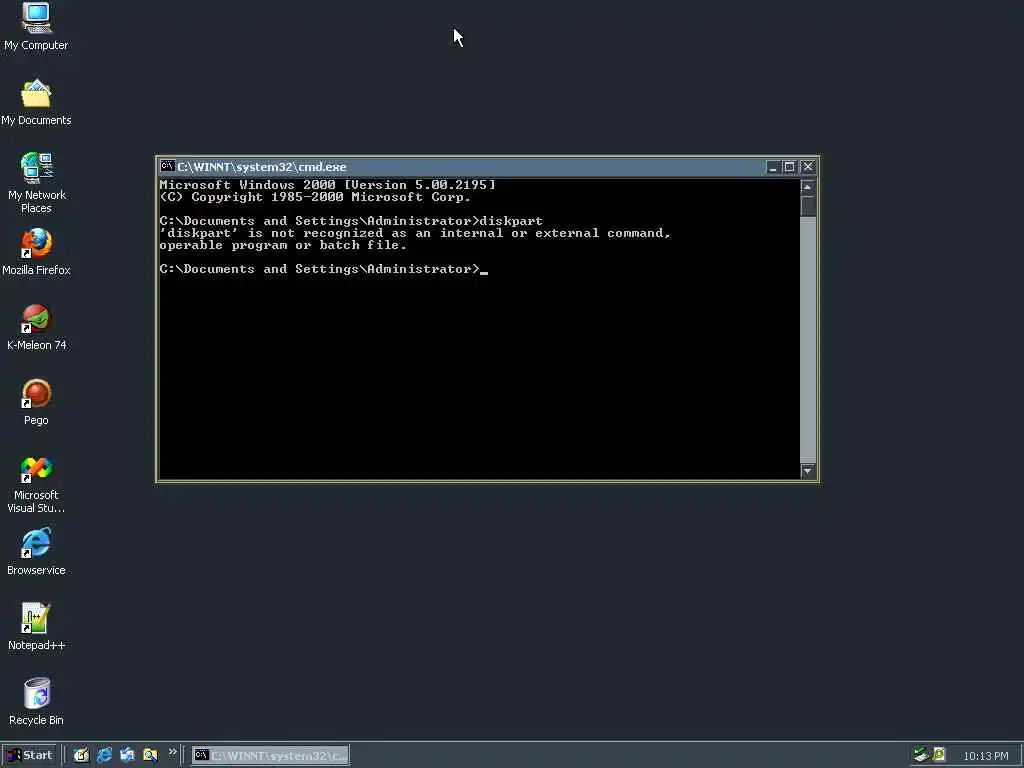
Task: Click the 'operable program or batch file.' line
Action: [283, 246]
